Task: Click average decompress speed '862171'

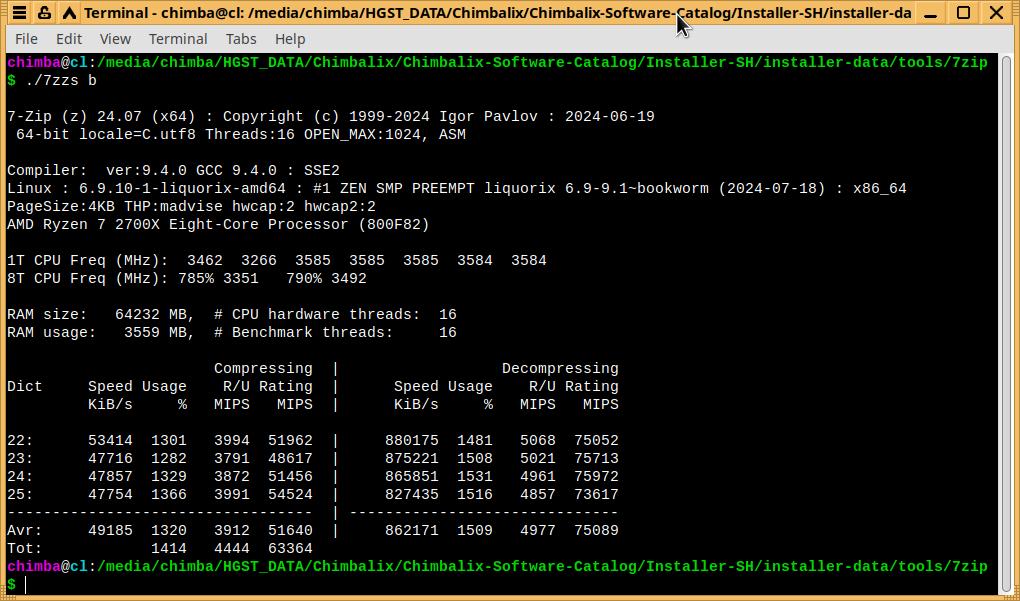Action: coord(412,531)
